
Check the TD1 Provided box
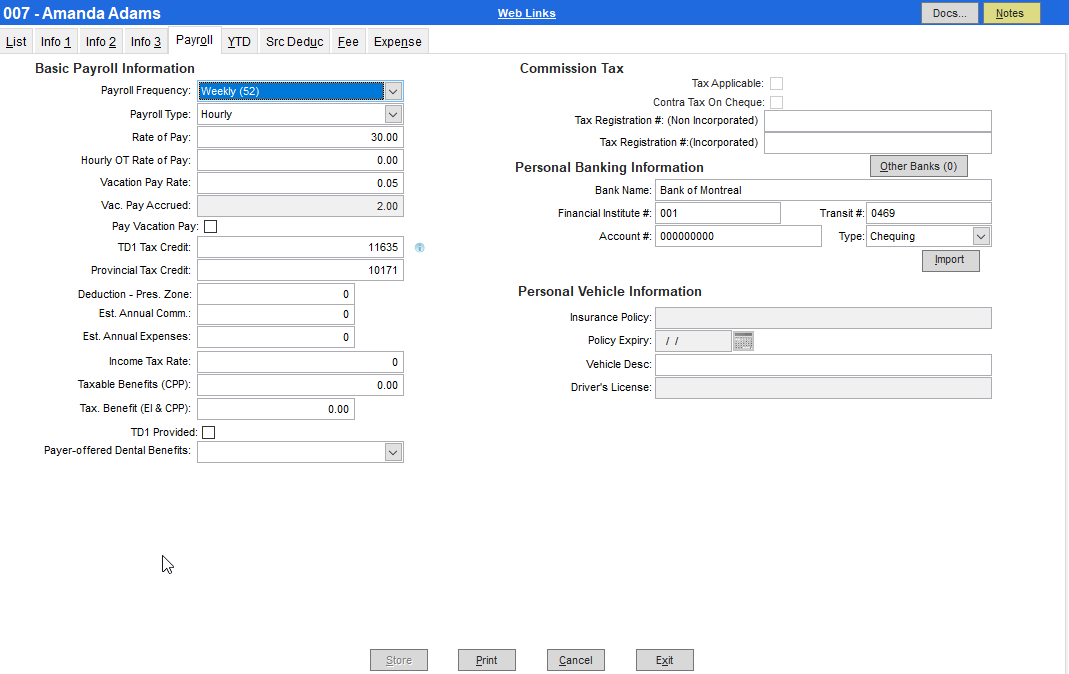(x=208, y=432)
